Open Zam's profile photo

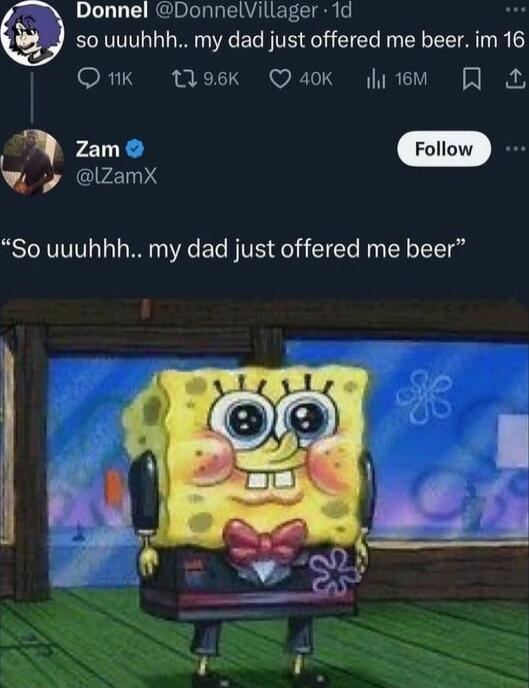(x=32, y=162)
